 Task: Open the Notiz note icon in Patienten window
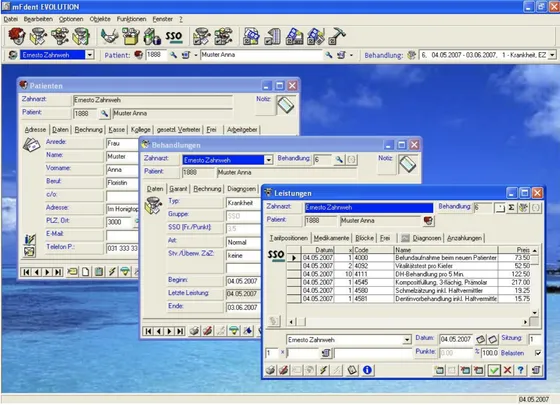tap(285, 105)
